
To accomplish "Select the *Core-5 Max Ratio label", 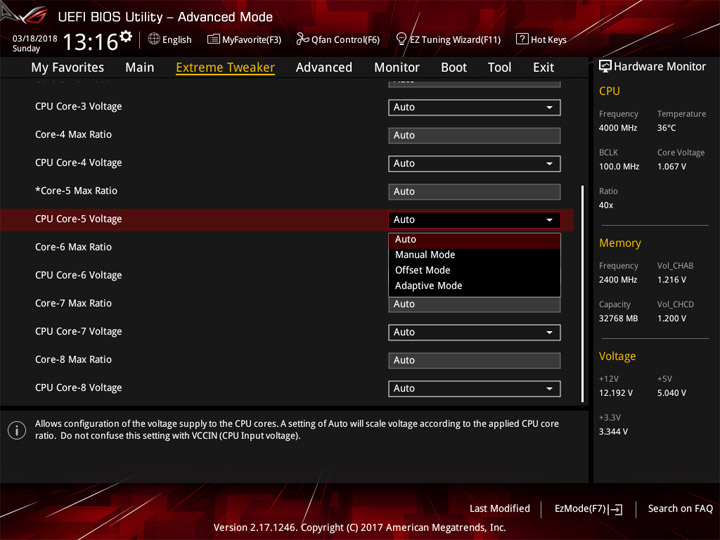I will pos(76,191).
